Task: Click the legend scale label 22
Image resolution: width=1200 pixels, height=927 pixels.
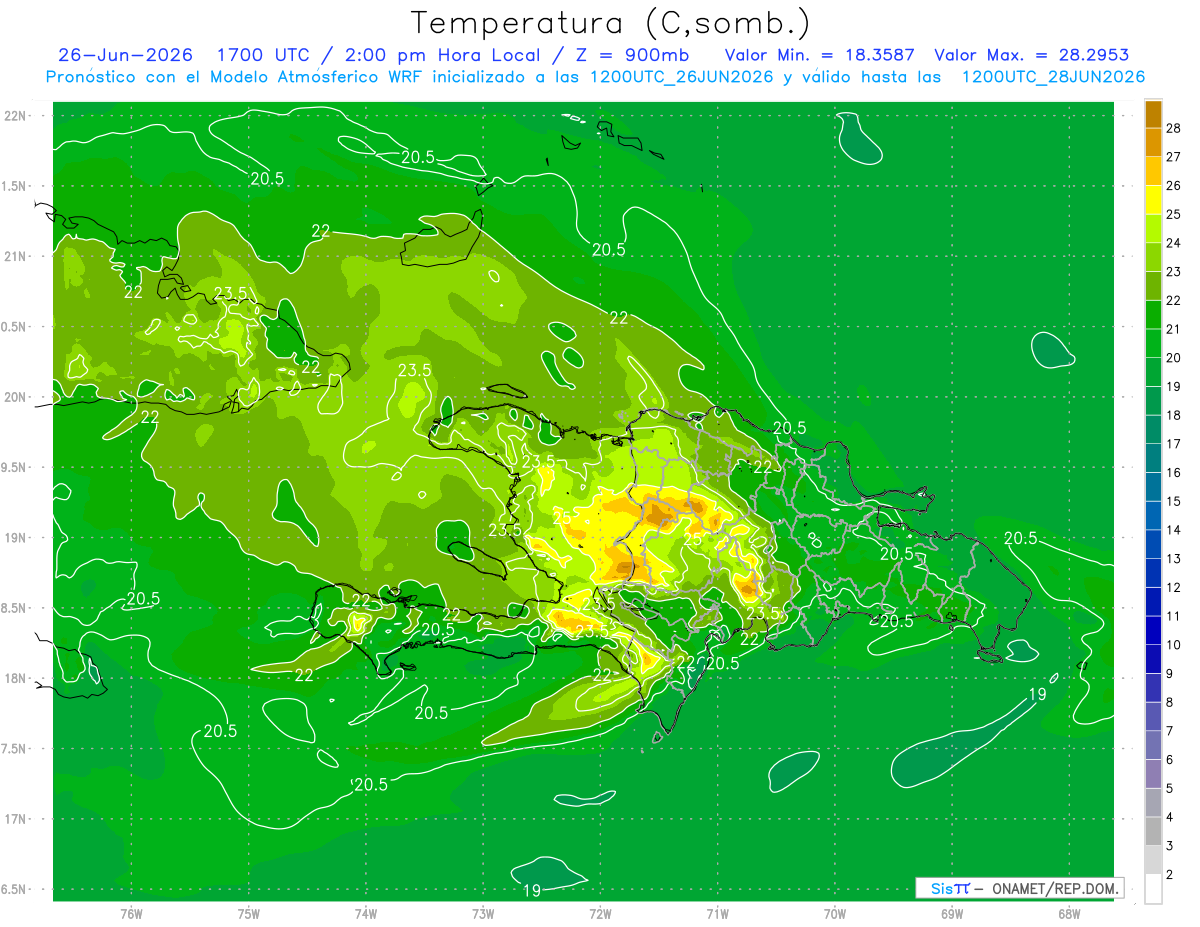Action: pos(1174,300)
